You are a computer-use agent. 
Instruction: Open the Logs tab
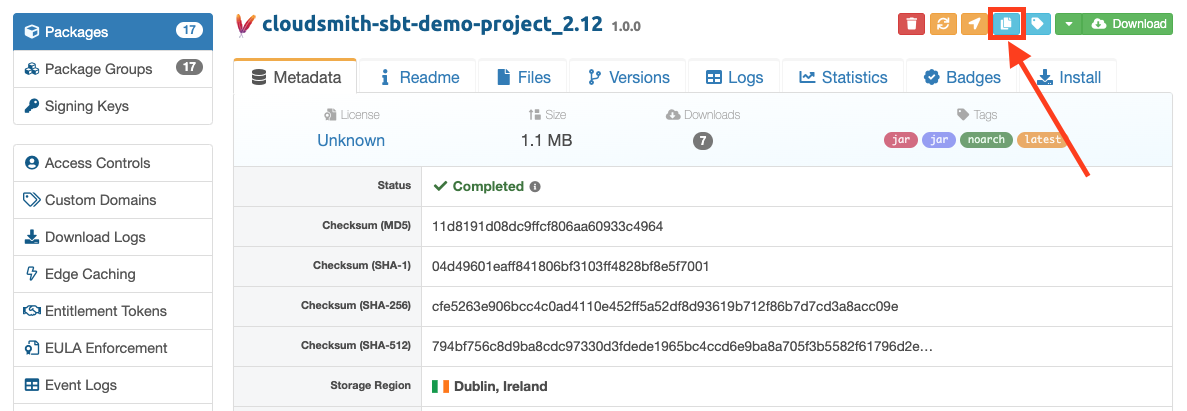pos(734,76)
